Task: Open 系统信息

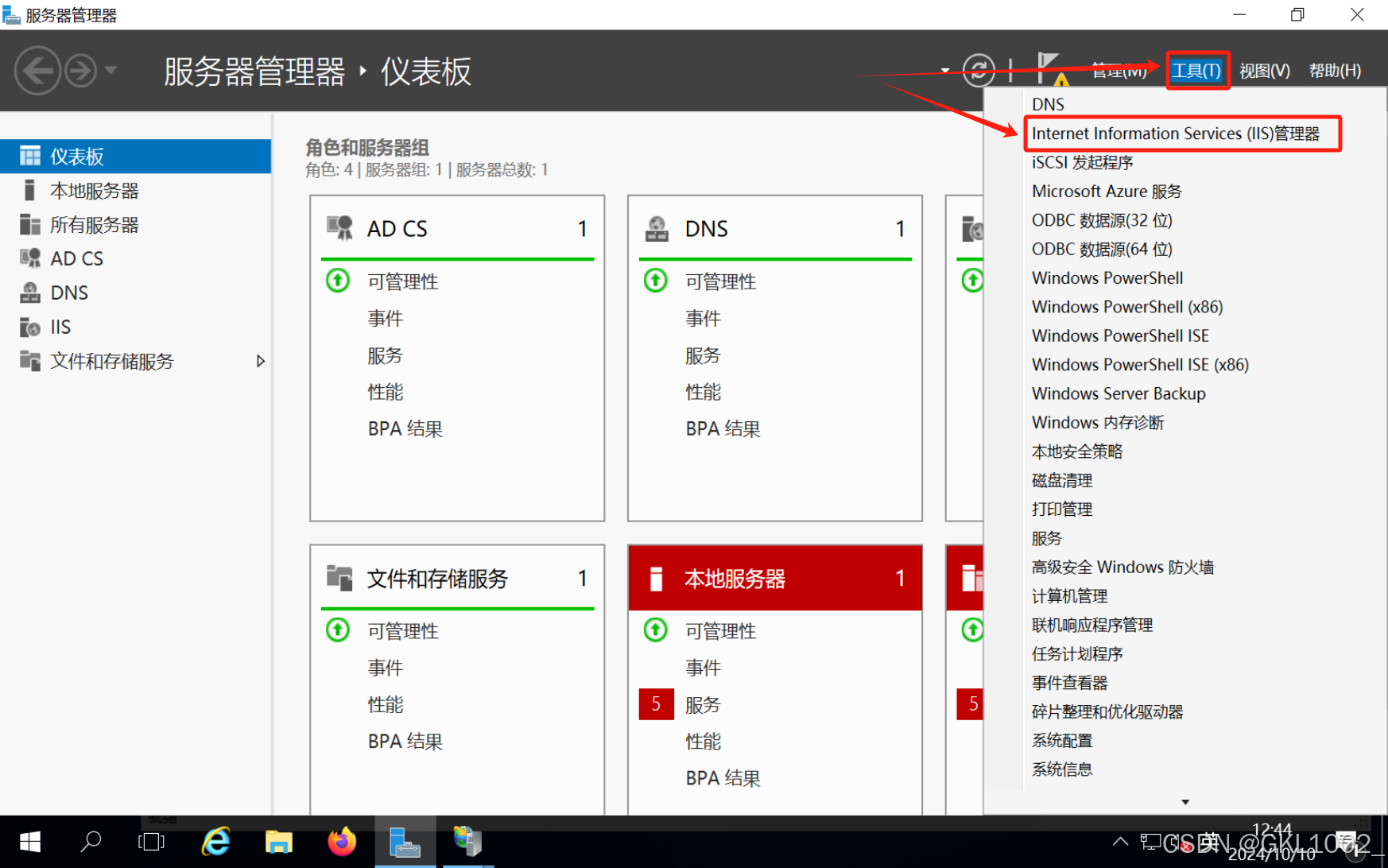Action: tap(1062, 769)
